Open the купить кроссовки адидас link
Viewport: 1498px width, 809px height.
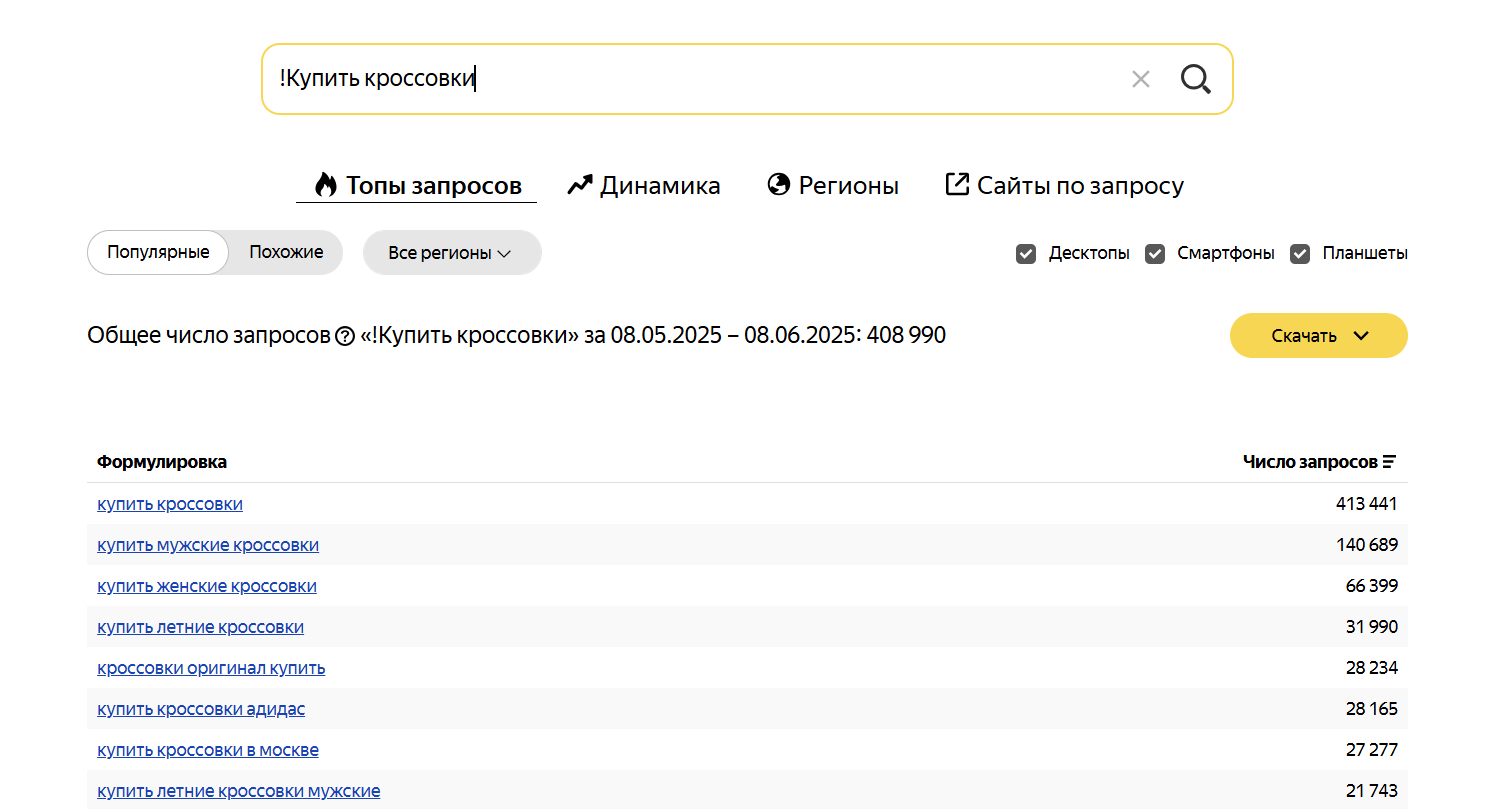tap(201, 709)
